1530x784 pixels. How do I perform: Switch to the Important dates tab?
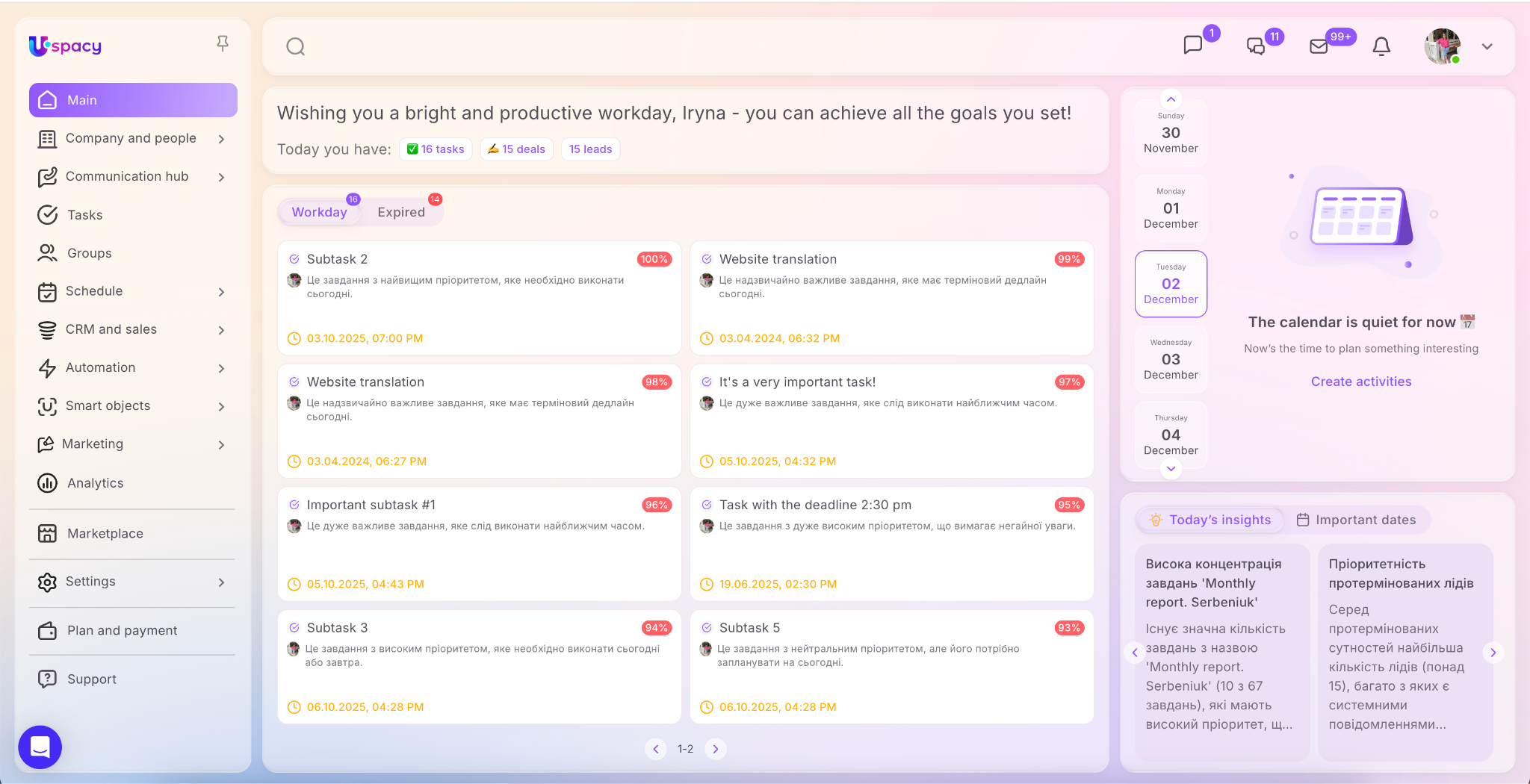point(1356,520)
